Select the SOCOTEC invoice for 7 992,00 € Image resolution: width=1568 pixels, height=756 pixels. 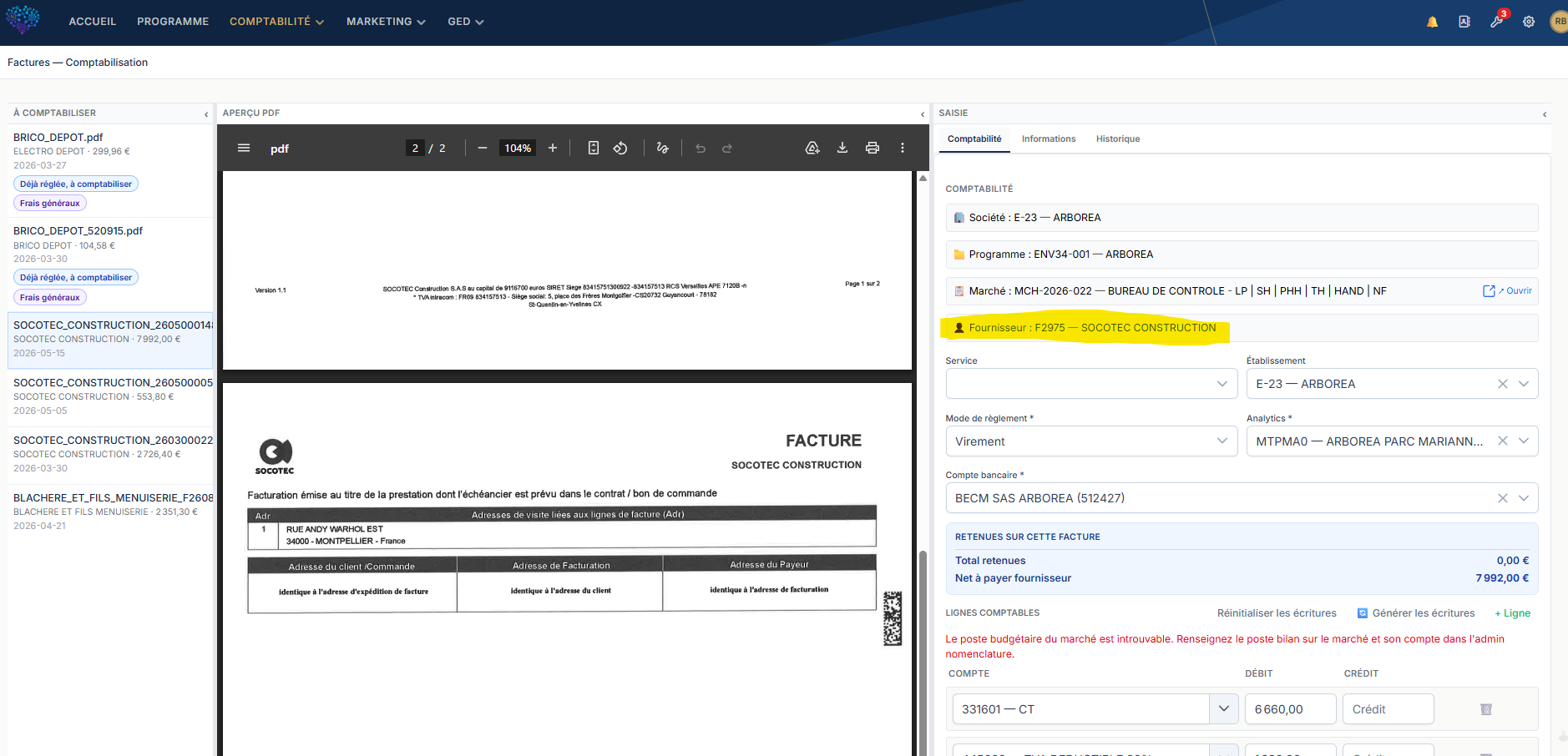coord(110,340)
